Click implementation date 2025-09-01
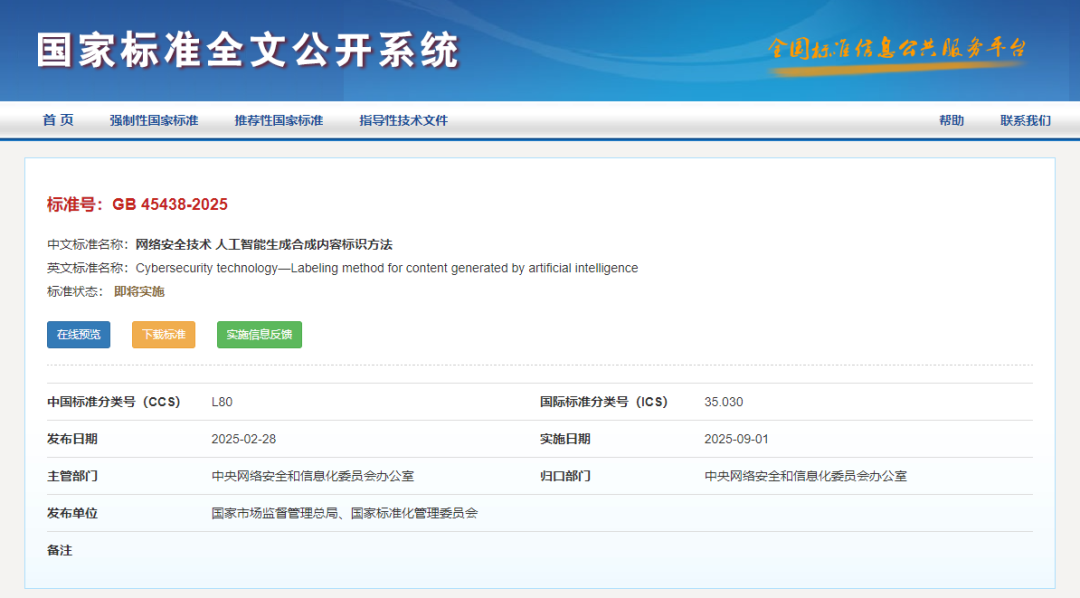The height and width of the screenshot is (598, 1080). click(x=736, y=439)
